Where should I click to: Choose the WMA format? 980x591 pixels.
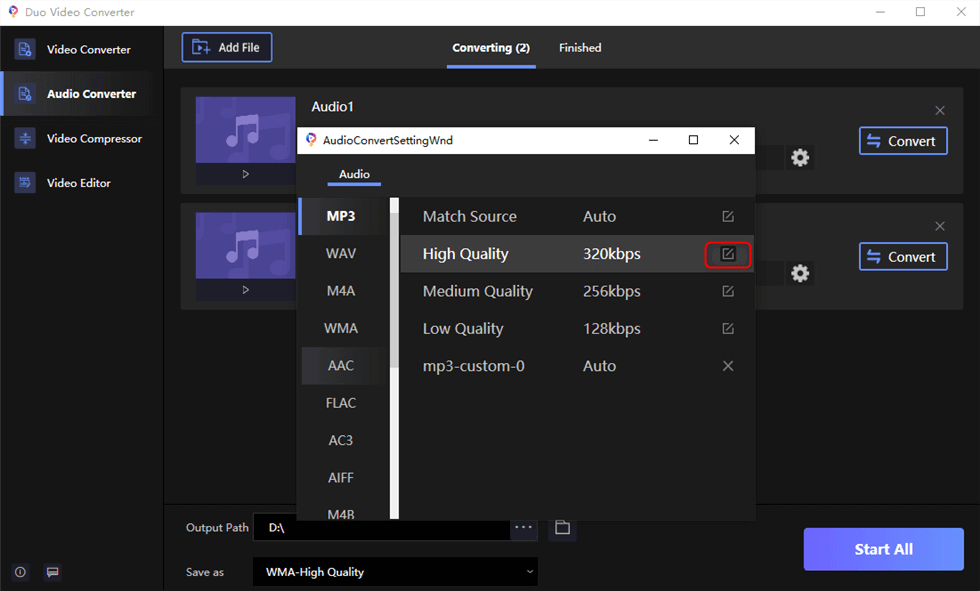tap(343, 329)
